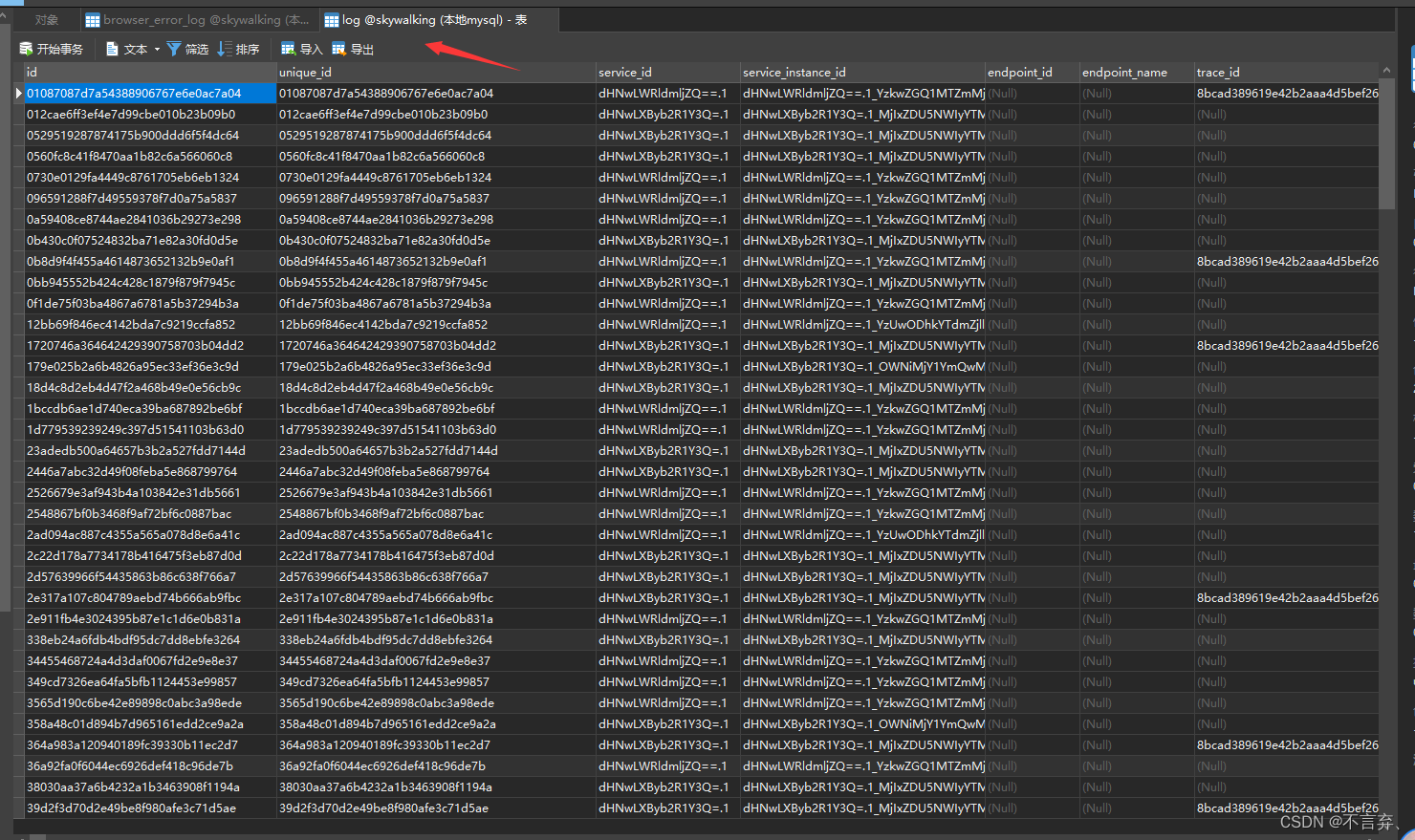Select id cell 2526679e3af943b4a103842e31db5661
This screenshot has width=1415, height=840.
(150, 493)
